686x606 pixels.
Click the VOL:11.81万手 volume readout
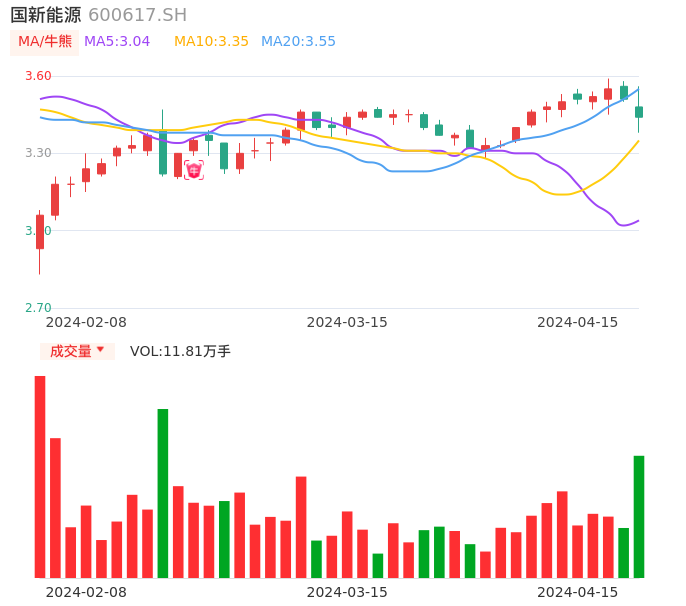(x=180, y=351)
